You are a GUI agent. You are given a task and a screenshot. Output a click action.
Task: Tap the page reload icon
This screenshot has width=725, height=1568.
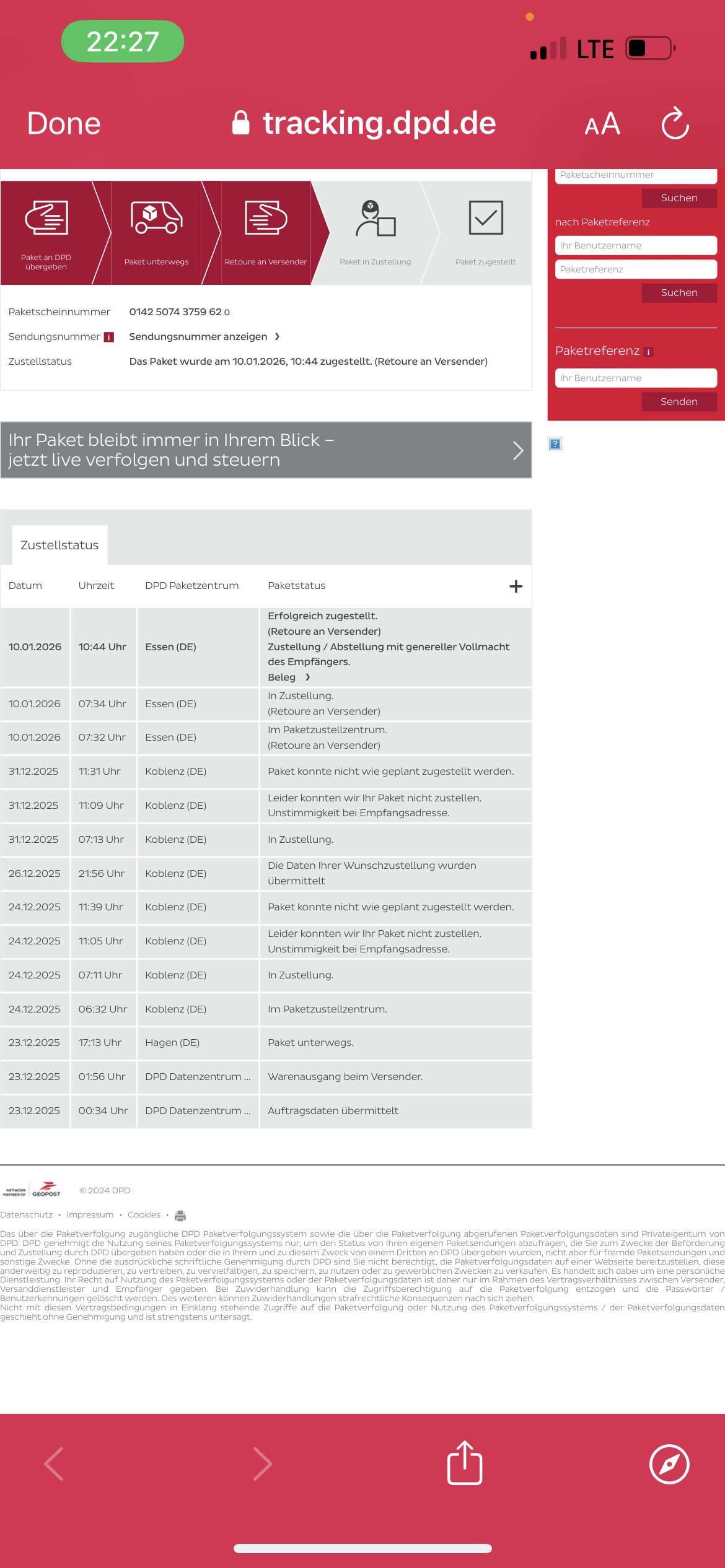(675, 123)
